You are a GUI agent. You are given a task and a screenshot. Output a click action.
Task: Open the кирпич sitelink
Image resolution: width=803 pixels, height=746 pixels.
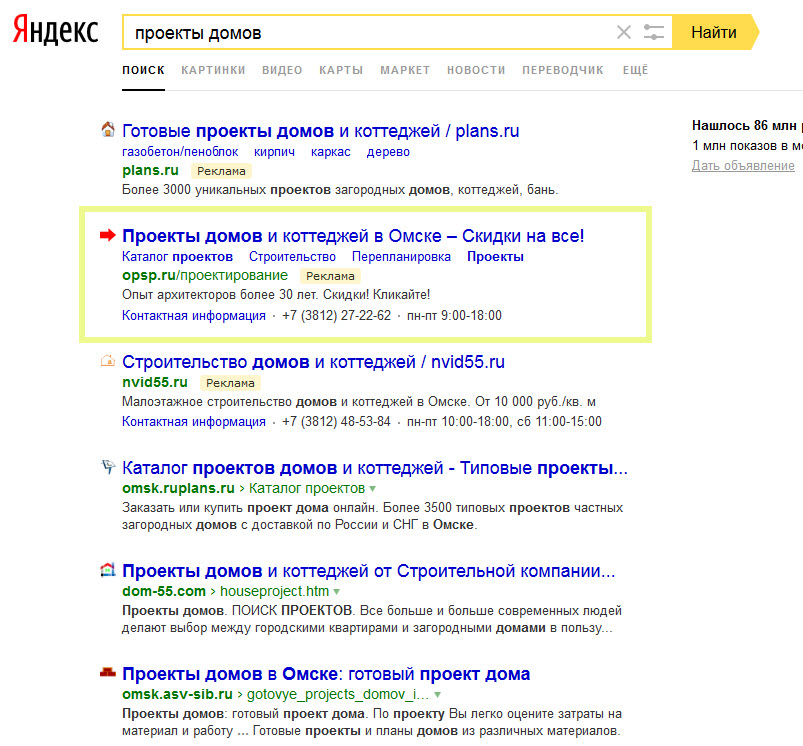[x=274, y=152]
